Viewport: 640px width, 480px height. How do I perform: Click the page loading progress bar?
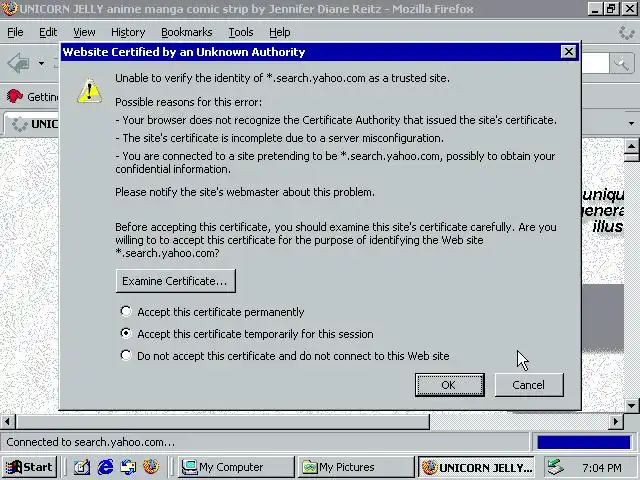pos(584,442)
